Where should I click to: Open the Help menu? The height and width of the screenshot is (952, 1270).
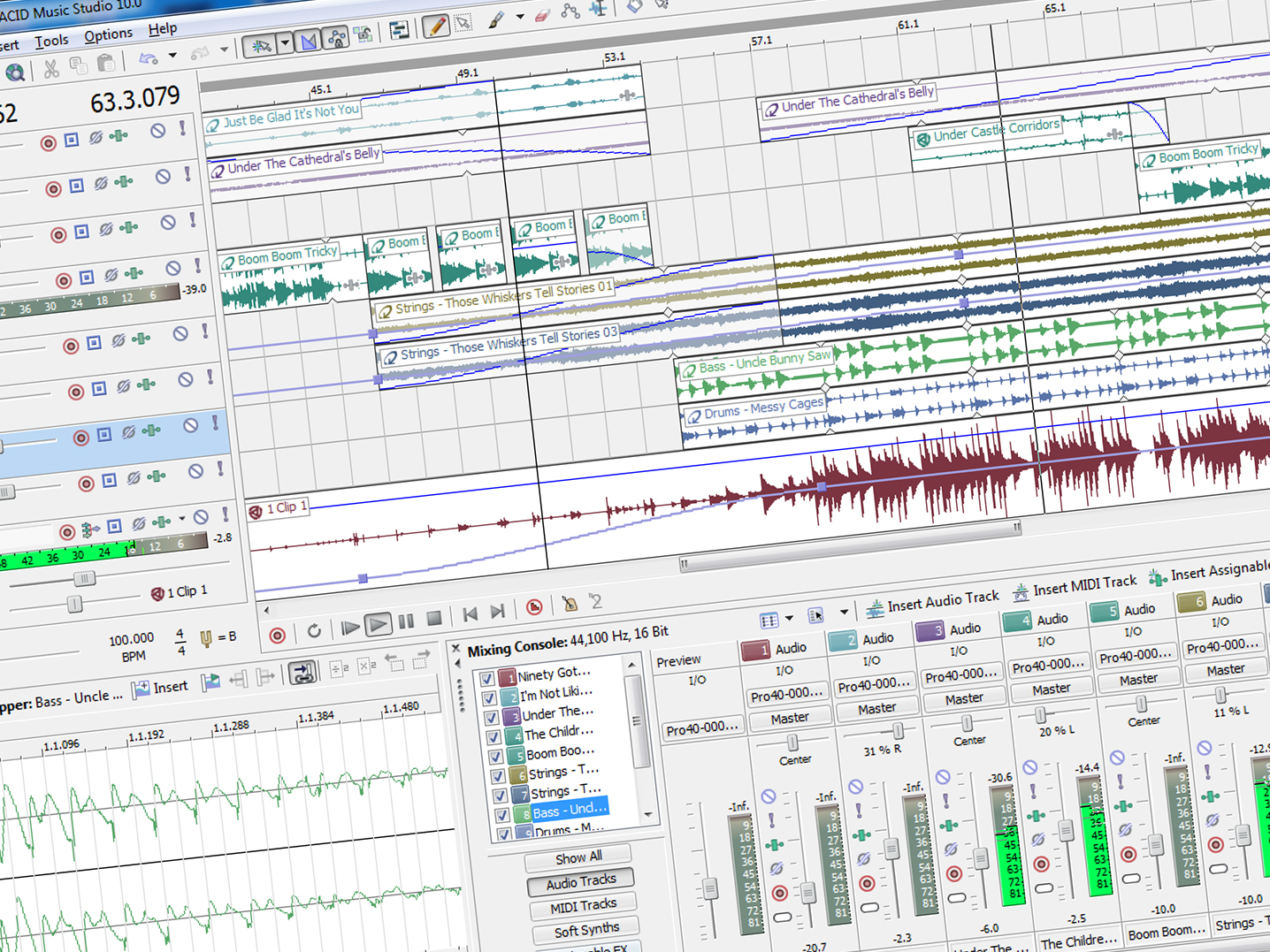click(x=163, y=28)
